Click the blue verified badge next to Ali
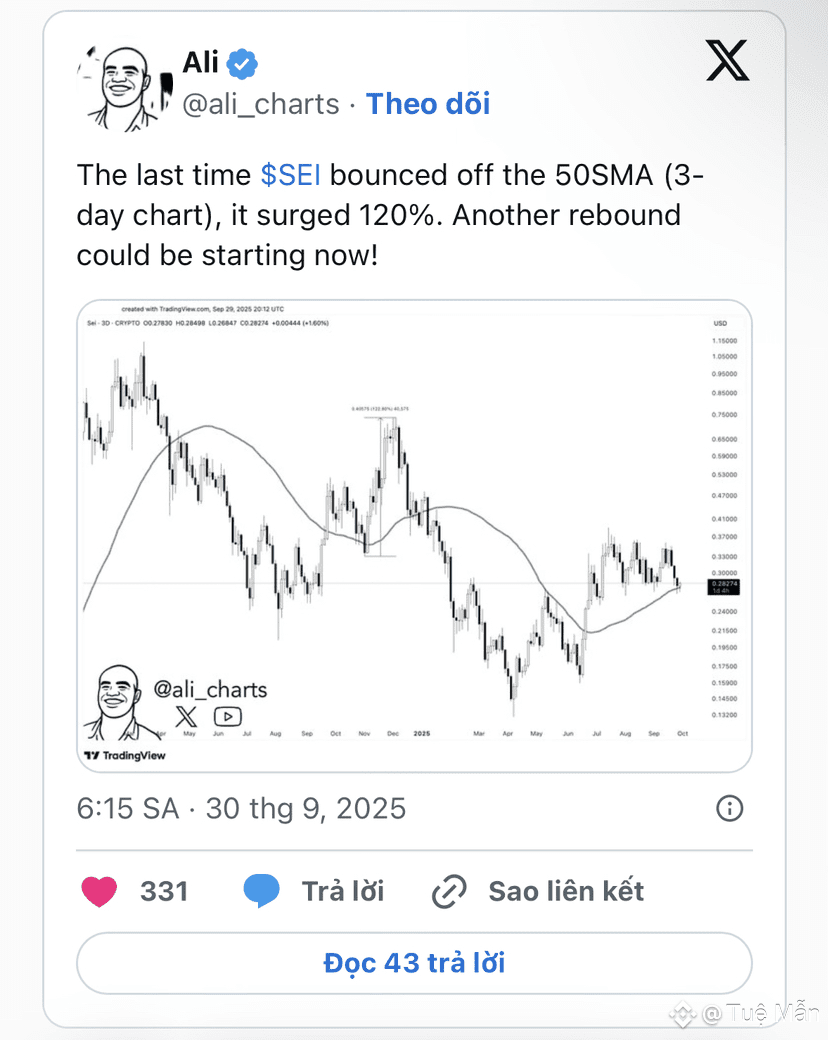Viewport: 828px width, 1040px height. [x=242, y=64]
